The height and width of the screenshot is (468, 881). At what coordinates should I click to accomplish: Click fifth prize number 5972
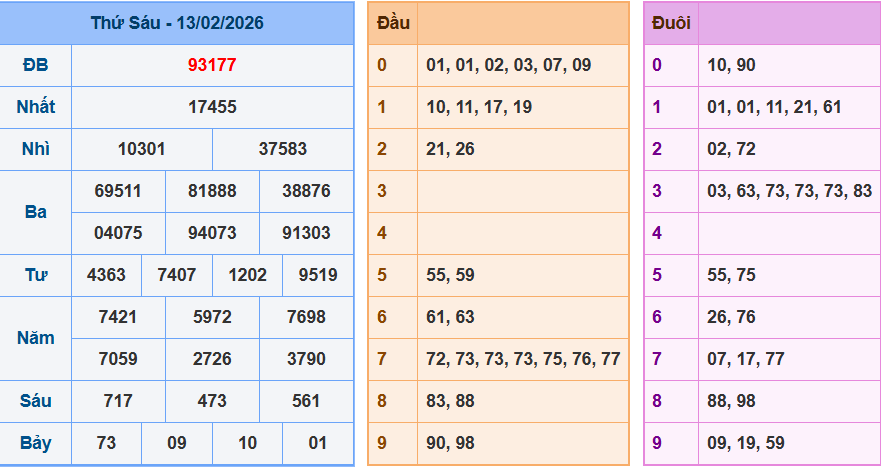tap(212, 317)
